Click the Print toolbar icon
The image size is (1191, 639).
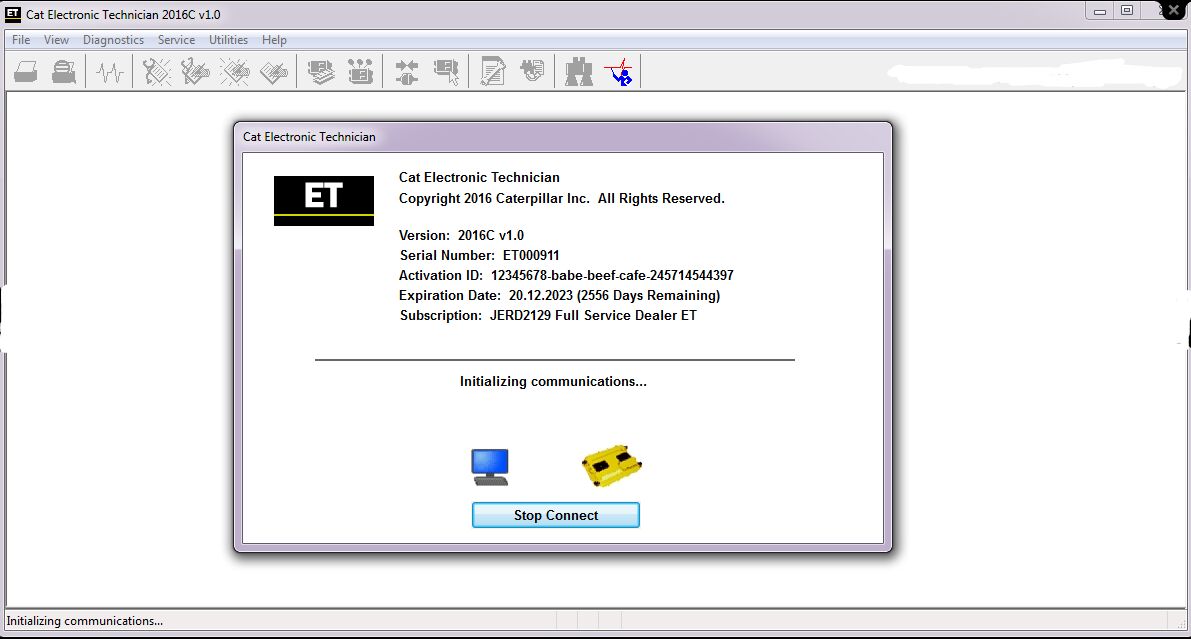click(x=26, y=72)
